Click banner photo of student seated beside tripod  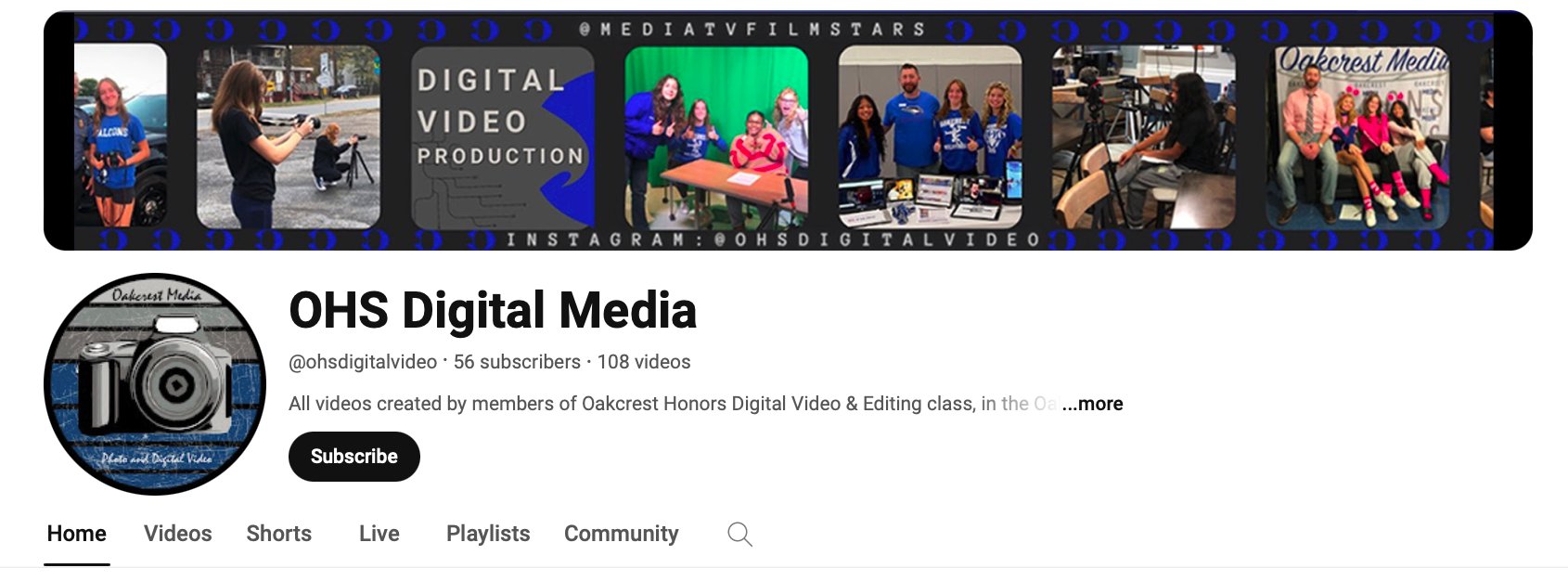tap(1144, 137)
